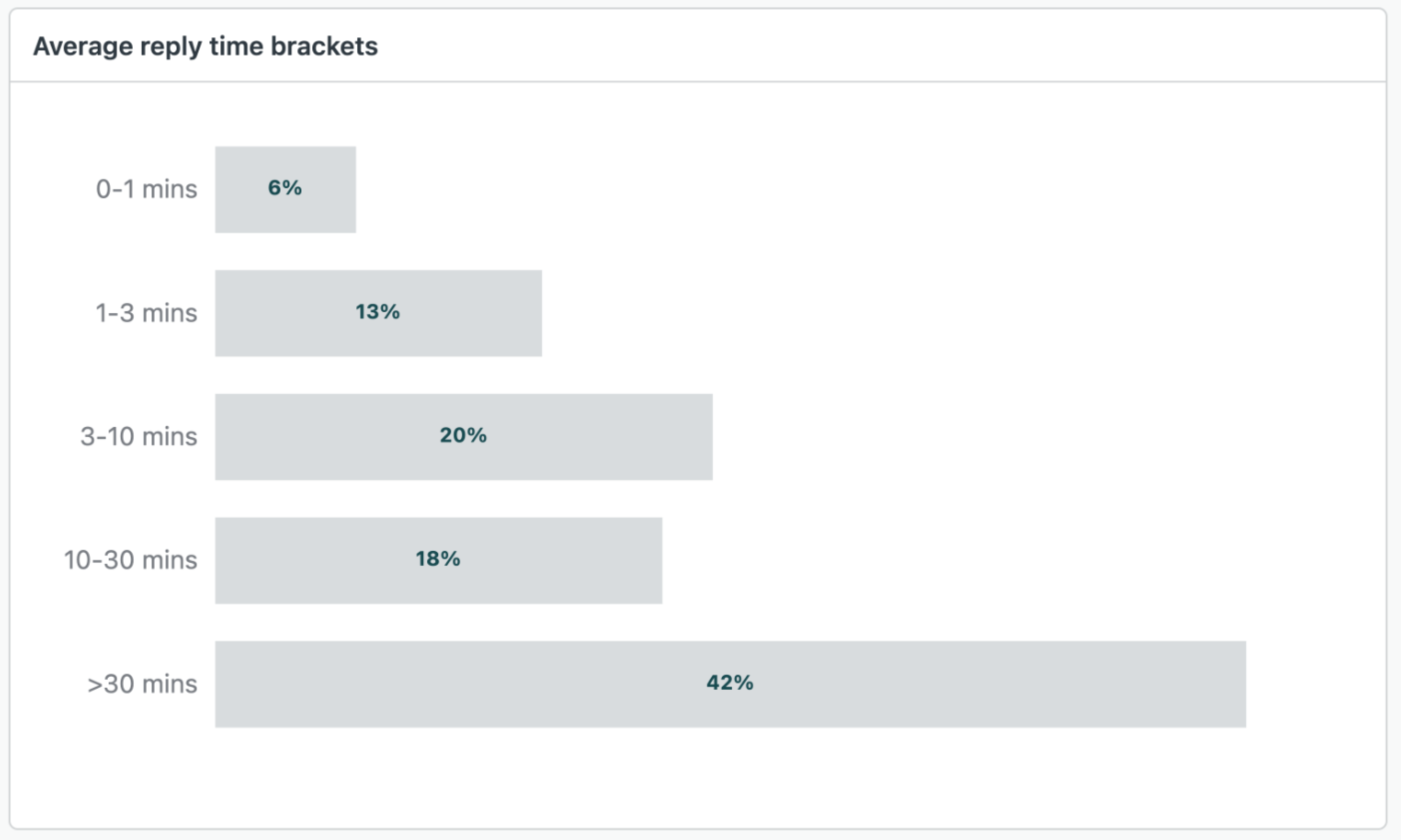Select the "10-30 mins" axis label
The height and width of the screenshot is (840, 1401).
pos(131,560)
